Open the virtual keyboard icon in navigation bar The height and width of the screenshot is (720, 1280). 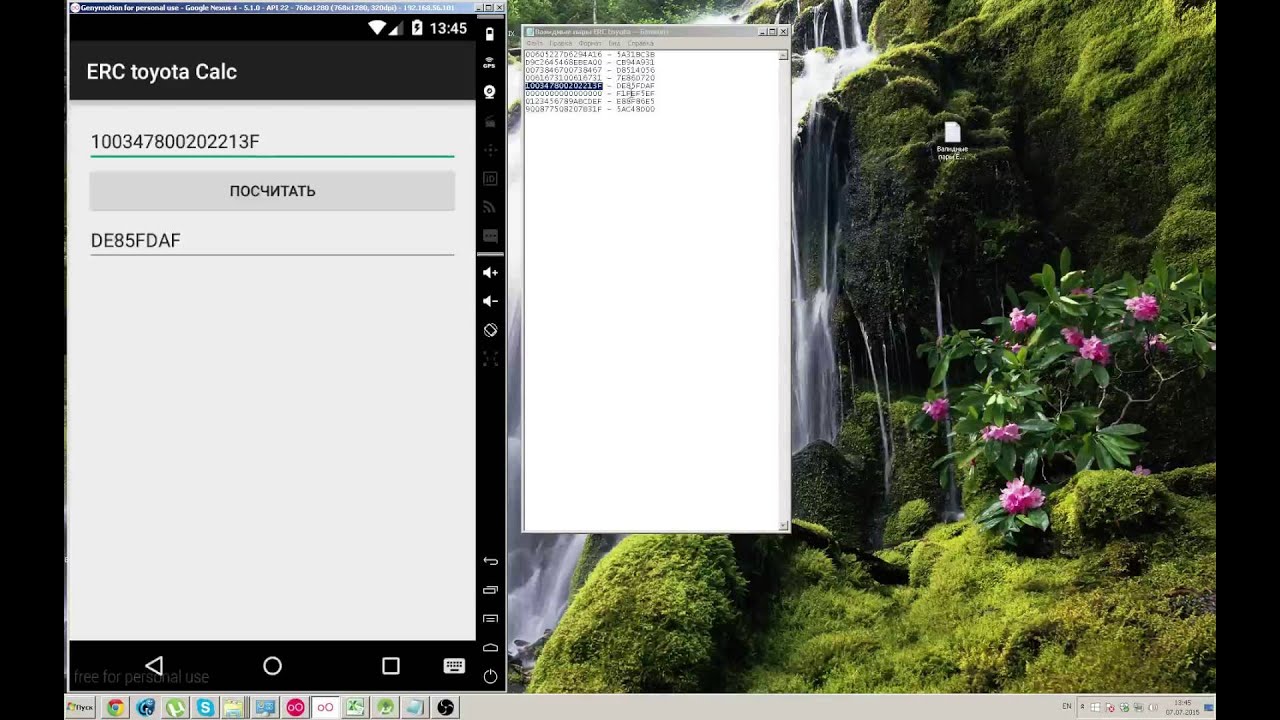(x=454, y=666)
